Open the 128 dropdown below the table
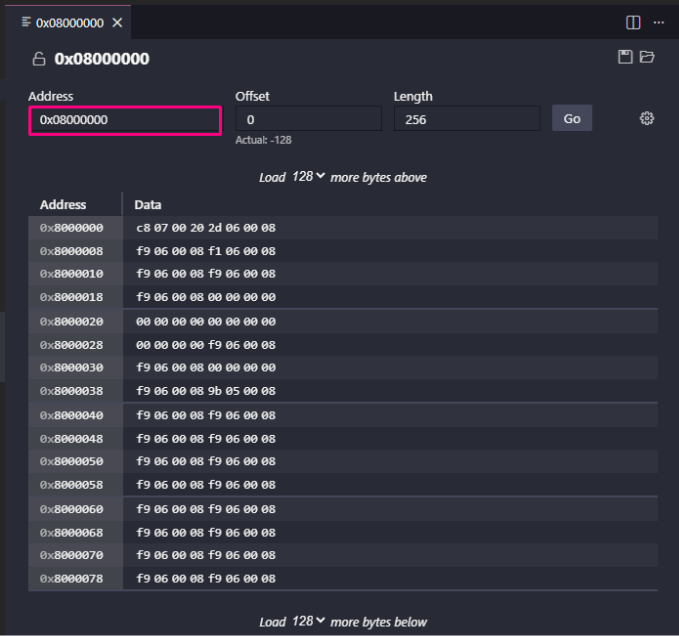Viewport: 679px width, 636px height. tap(308, 621)
